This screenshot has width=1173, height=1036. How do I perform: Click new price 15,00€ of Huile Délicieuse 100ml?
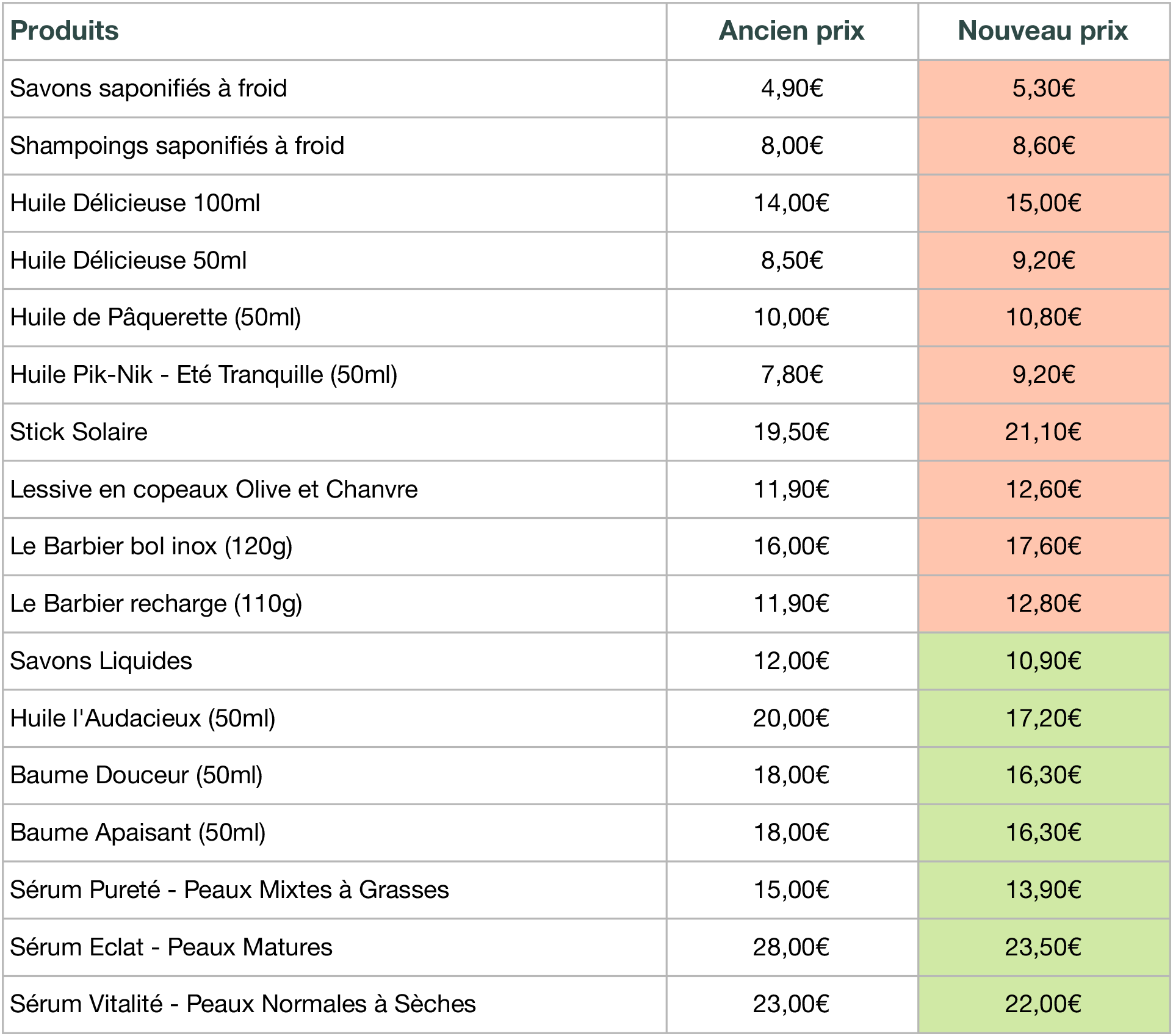pos(1043,203)
